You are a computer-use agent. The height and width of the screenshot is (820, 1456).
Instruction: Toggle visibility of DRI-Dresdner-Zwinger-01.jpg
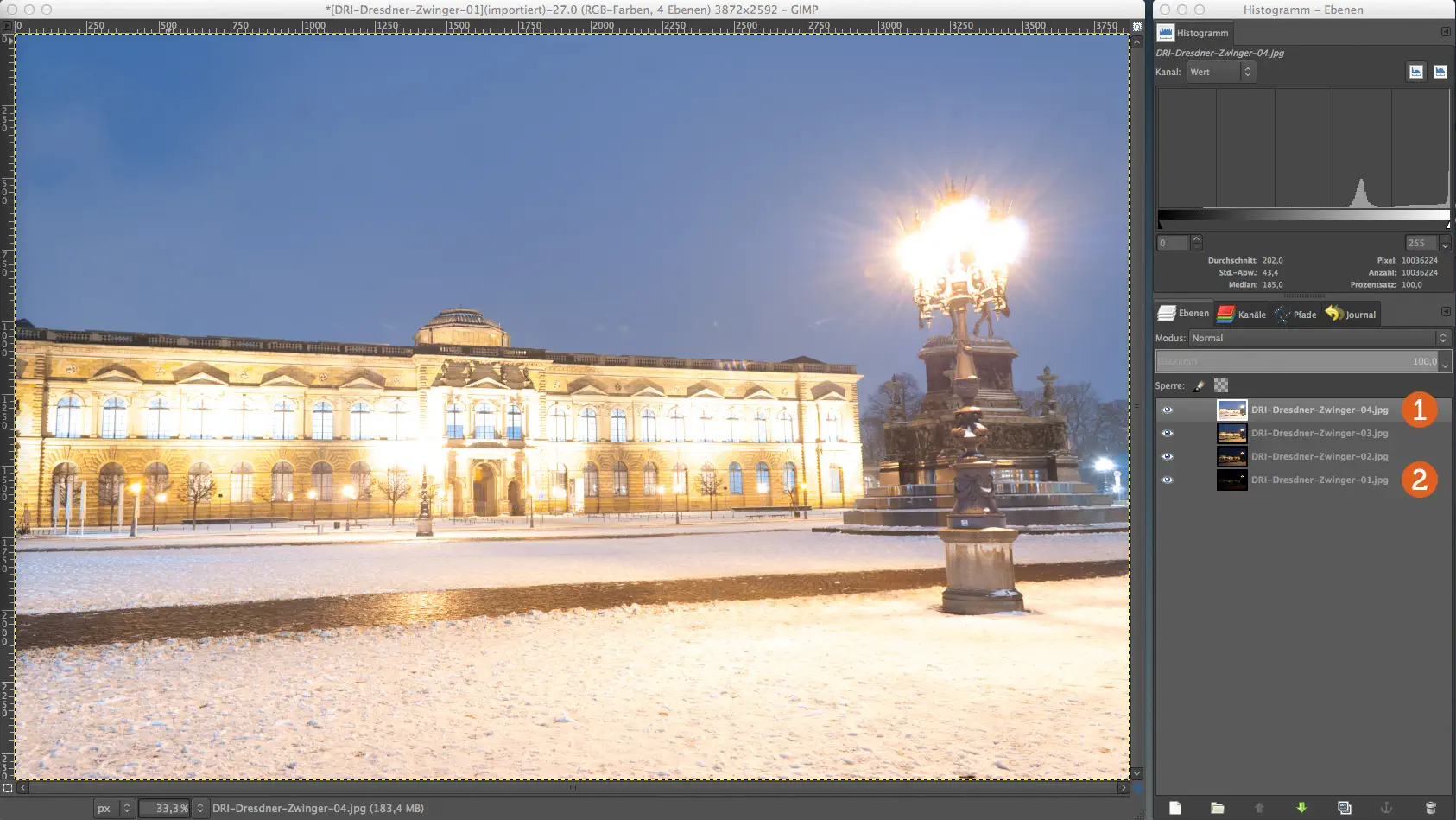pos(1168,480)
